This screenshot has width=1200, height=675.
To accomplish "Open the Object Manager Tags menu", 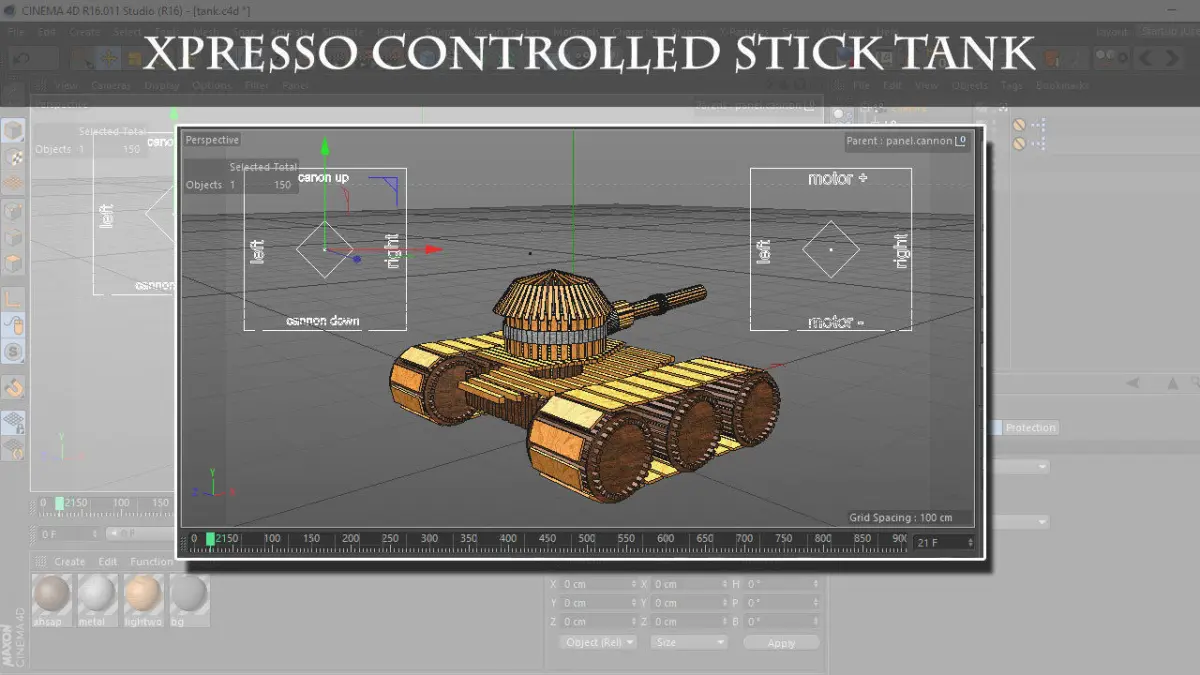I will click(1012, 86).
